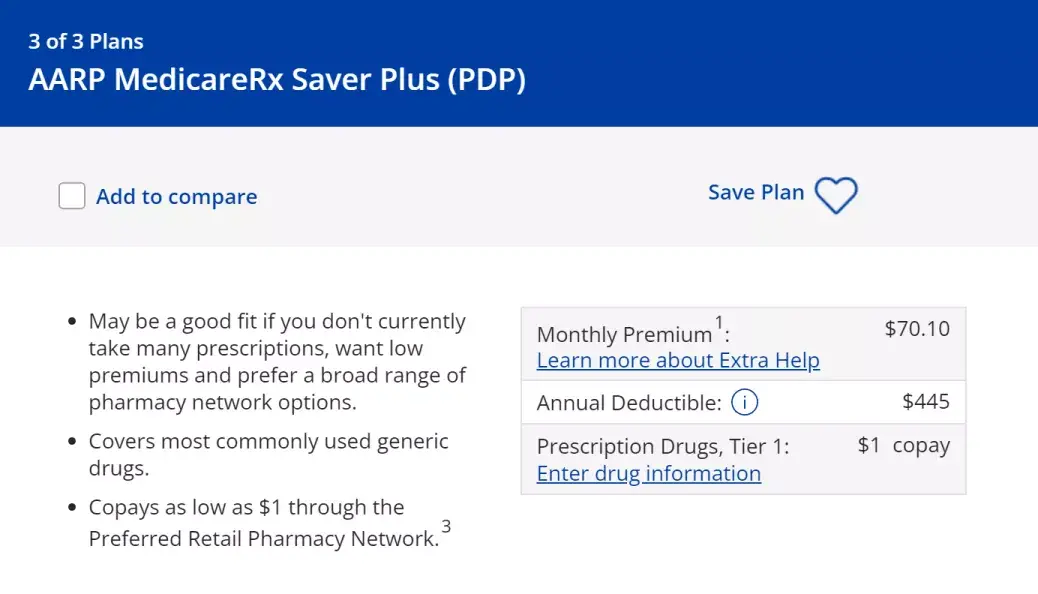The width and height of the screenshot is (1038, 594).
Task: Click the $445 annual deductible amount
Action: 926,403
